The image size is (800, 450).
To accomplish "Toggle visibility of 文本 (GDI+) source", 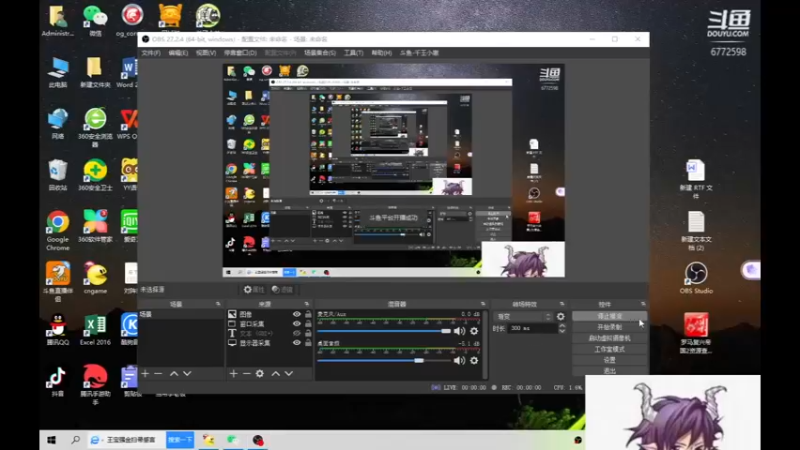I will [296, 333].
